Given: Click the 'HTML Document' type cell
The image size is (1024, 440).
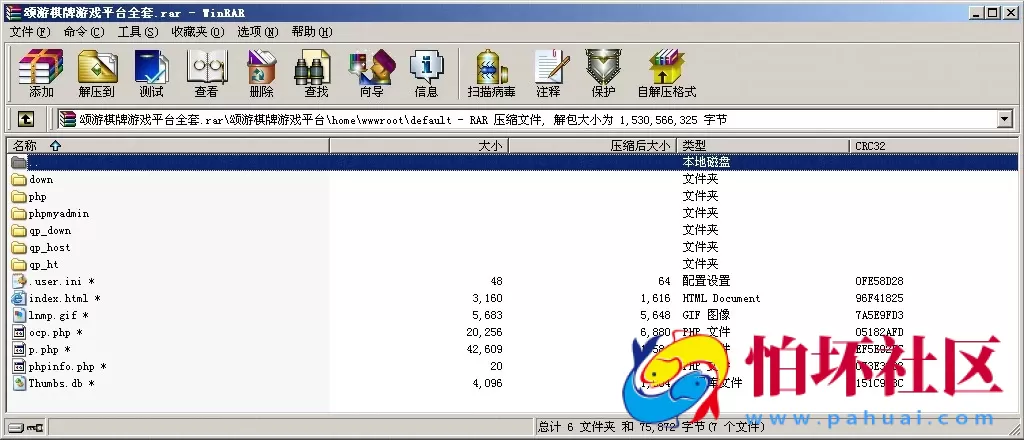Looking at the screenshot, I should tap(722, 298).
